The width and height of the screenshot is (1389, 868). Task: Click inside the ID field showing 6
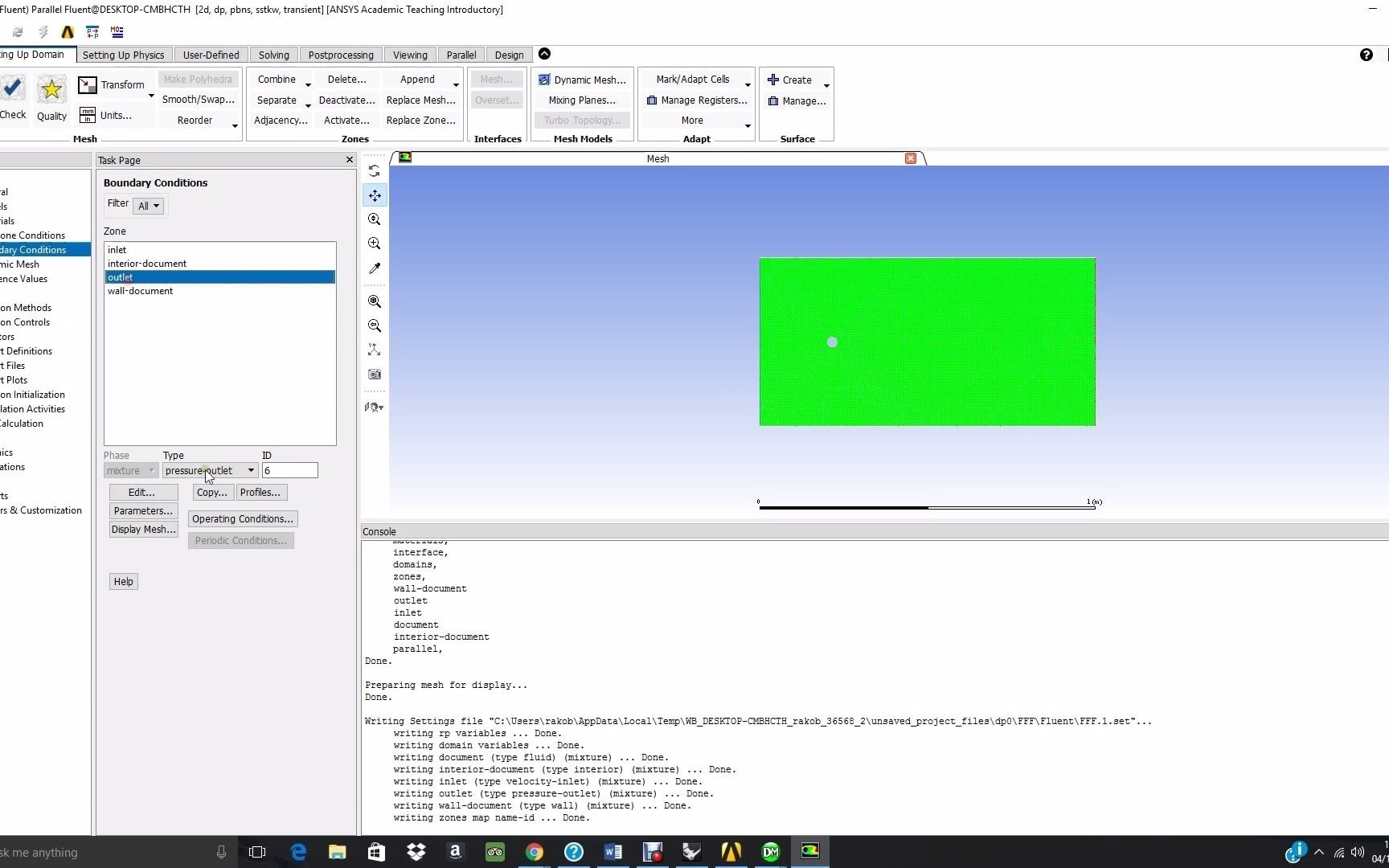tap(289, 470)
